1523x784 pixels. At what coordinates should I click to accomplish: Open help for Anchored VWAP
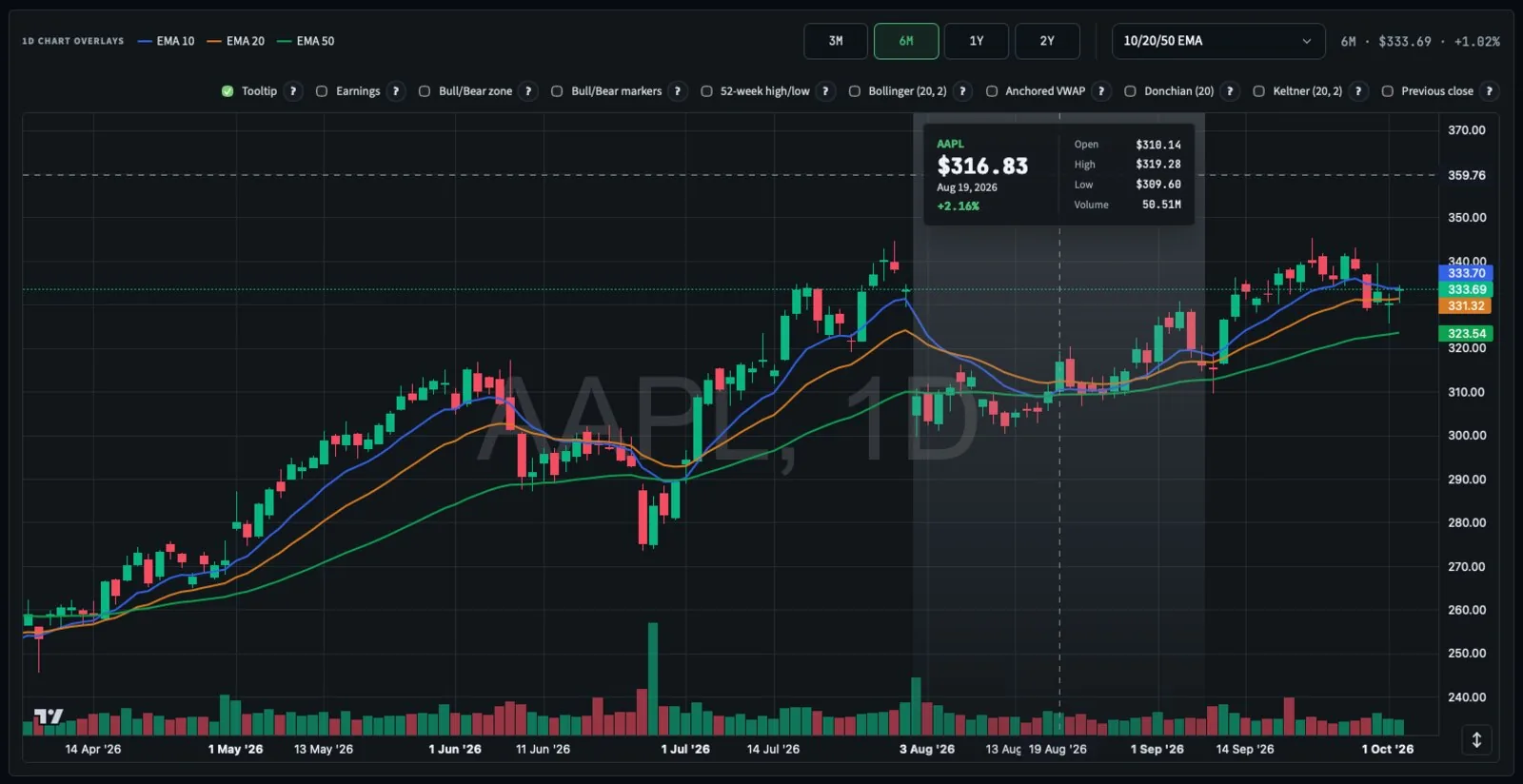(1101, 91)
